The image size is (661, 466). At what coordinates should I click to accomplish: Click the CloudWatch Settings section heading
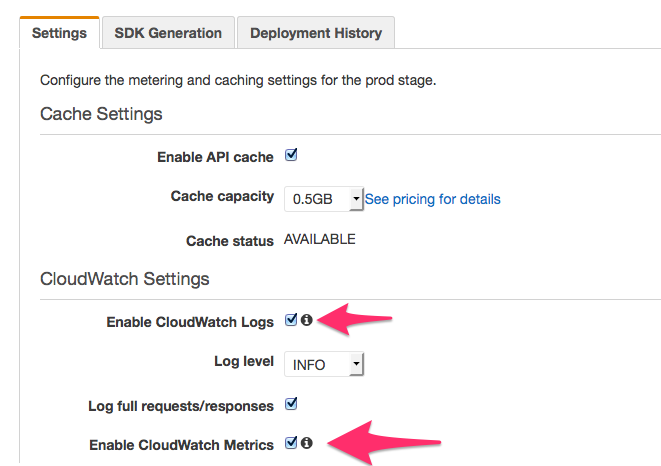coord(125,278)
